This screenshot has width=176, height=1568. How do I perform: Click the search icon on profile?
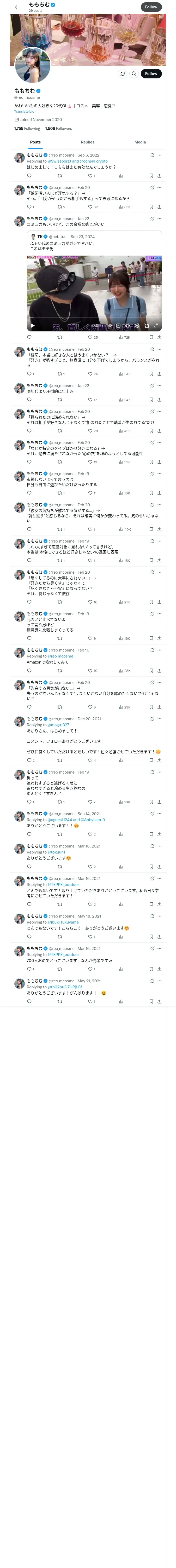tap(133, 74)
